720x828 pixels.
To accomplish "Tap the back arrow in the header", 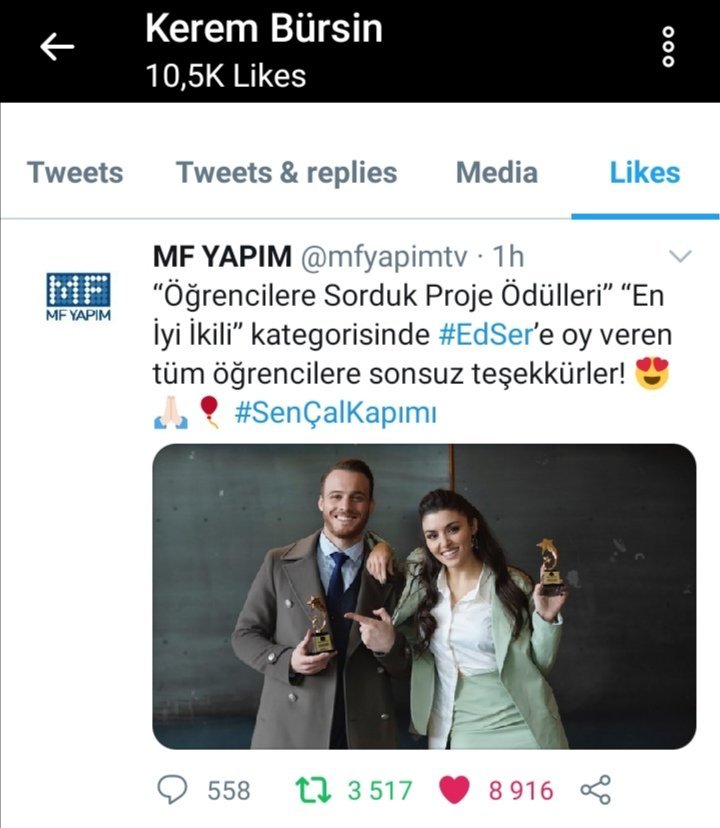I will 57,47.
